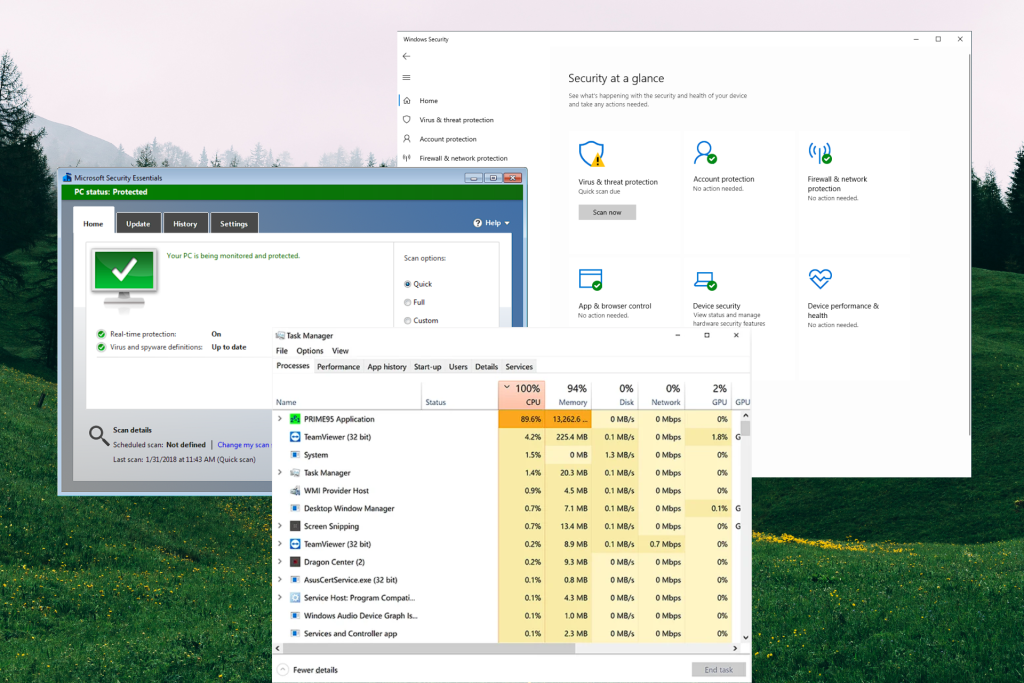Open Virus & threat protection from the sidebar
Image resolution: width=1024 pixels, height=683 pixels.
(x=455, y=119)
